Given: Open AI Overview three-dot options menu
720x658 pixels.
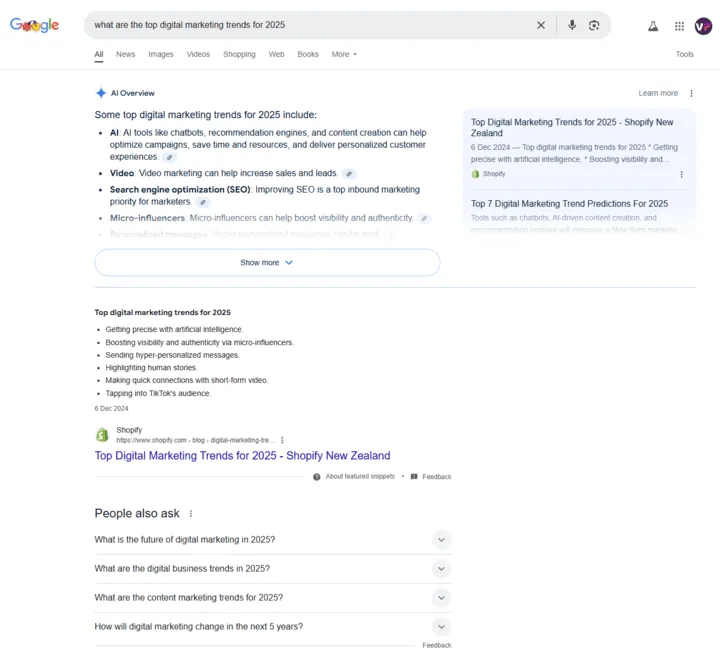Looking at the screenshot, I should [691, 93].
